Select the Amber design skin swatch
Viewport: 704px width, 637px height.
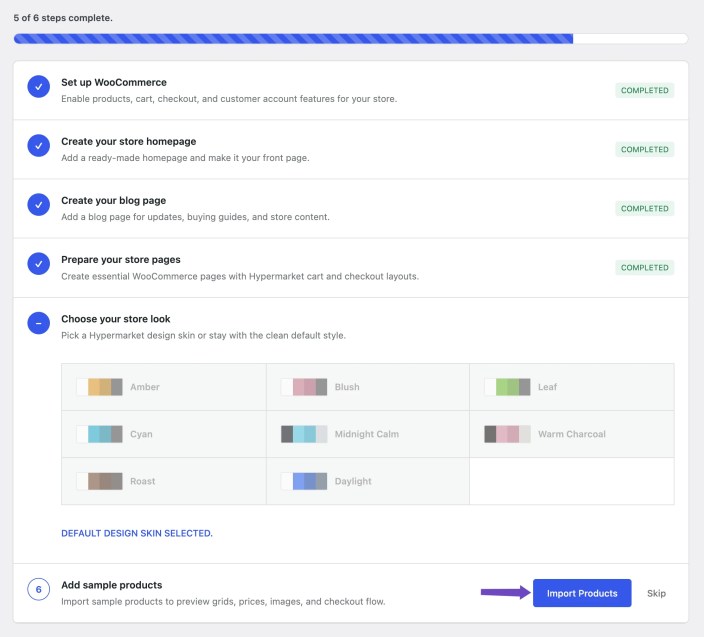[99, 387]
